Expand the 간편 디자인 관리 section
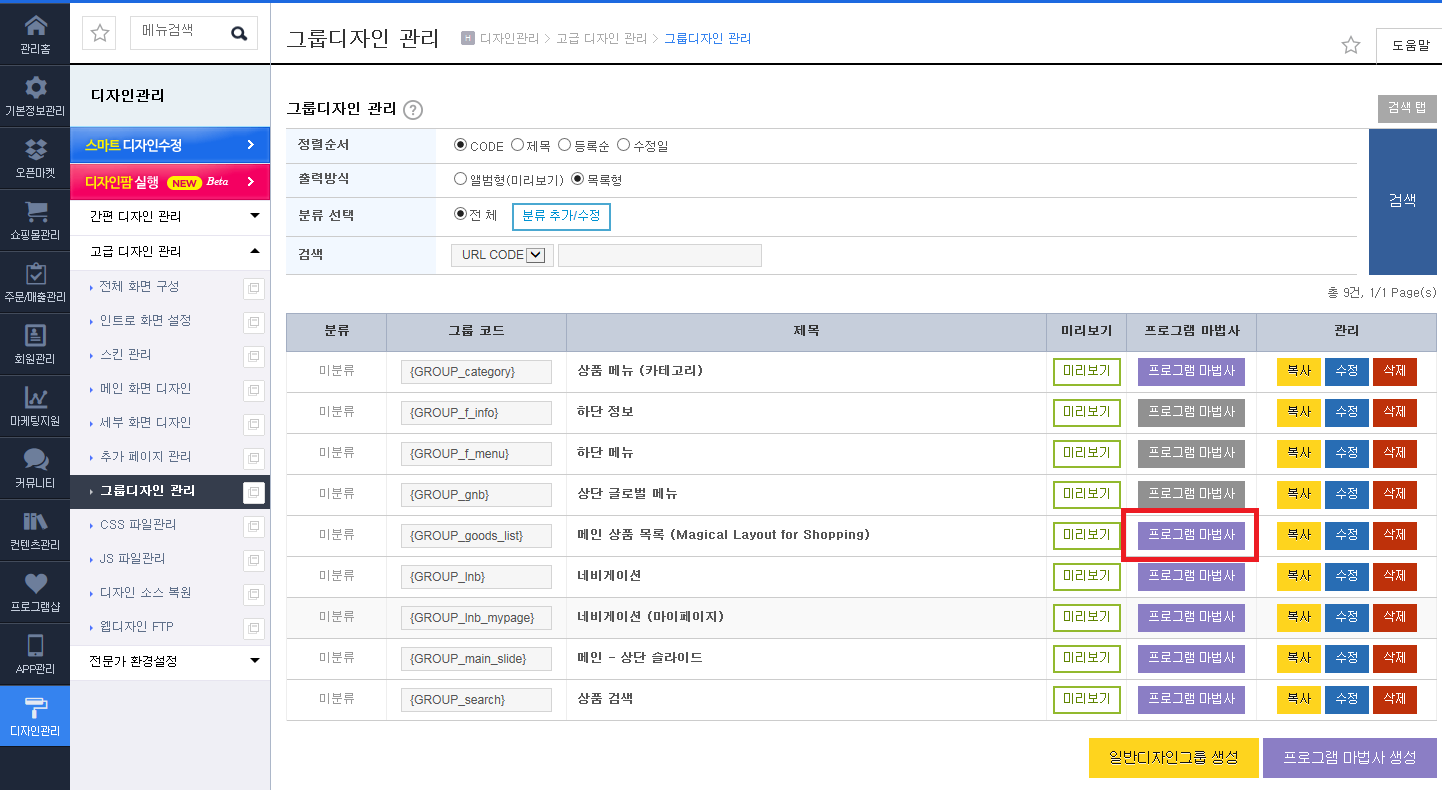This screenshot has height=790, width=1442. tap(170, 216)
